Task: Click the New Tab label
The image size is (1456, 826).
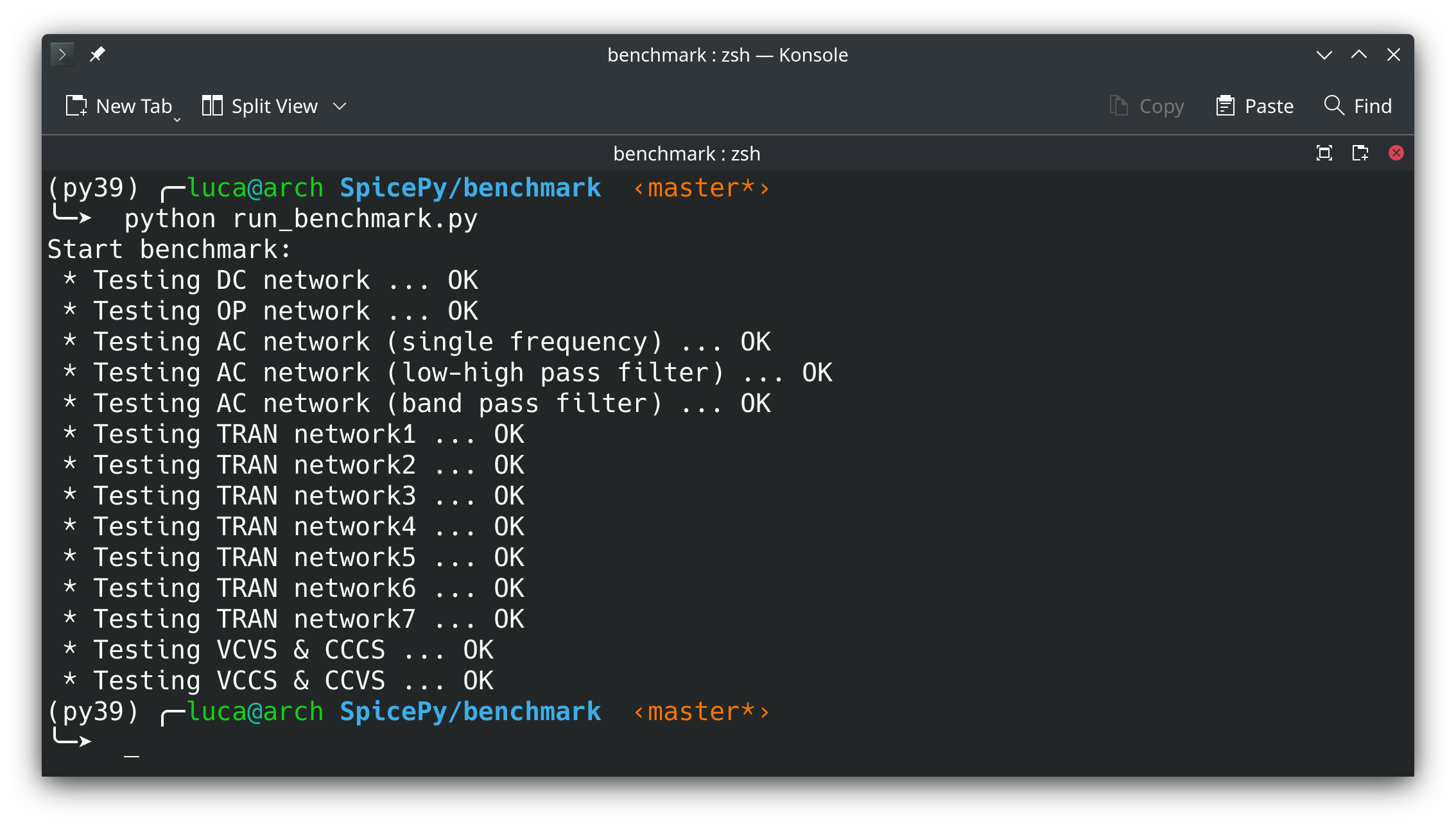Action: 134,106
